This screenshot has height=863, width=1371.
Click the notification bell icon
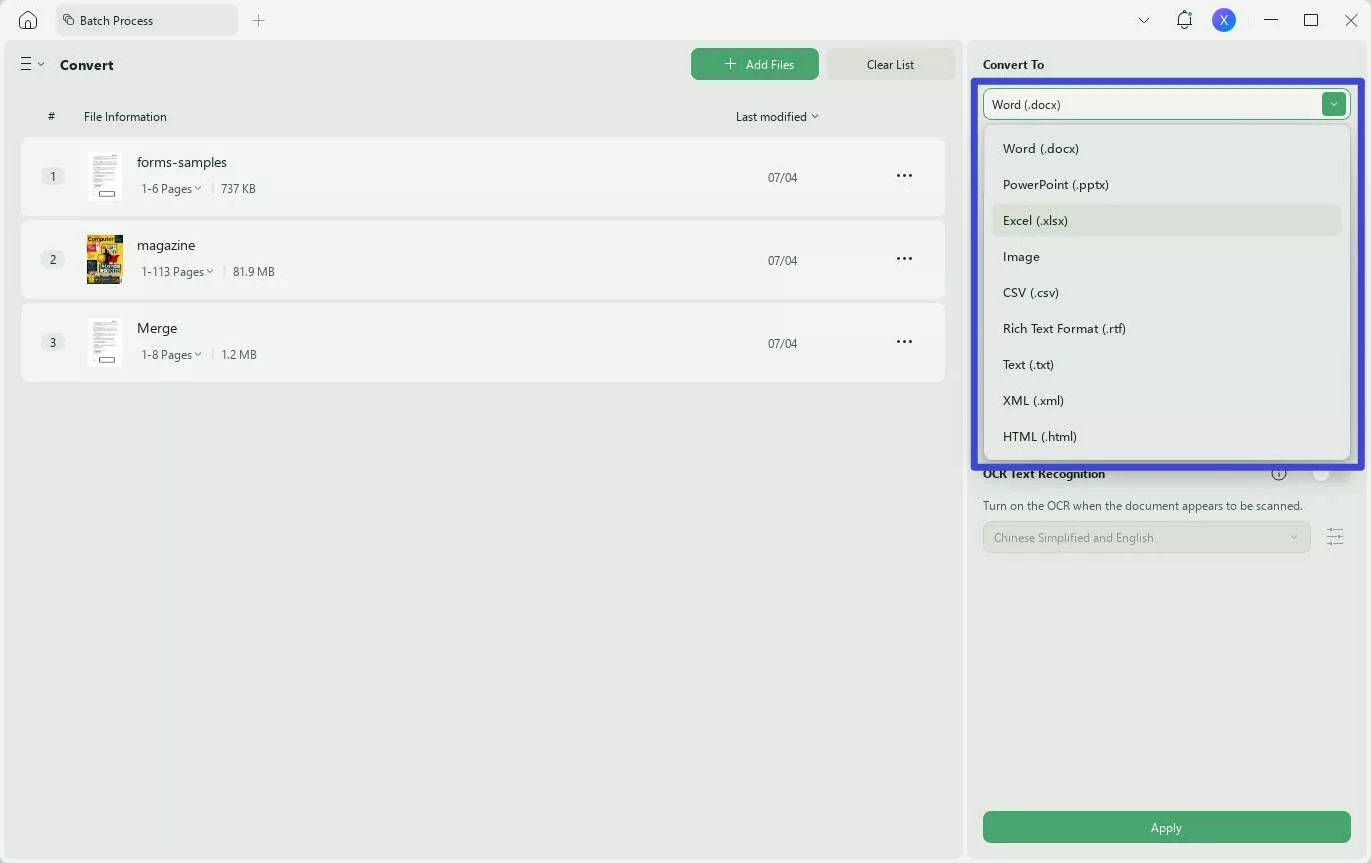click(1184, 19)
